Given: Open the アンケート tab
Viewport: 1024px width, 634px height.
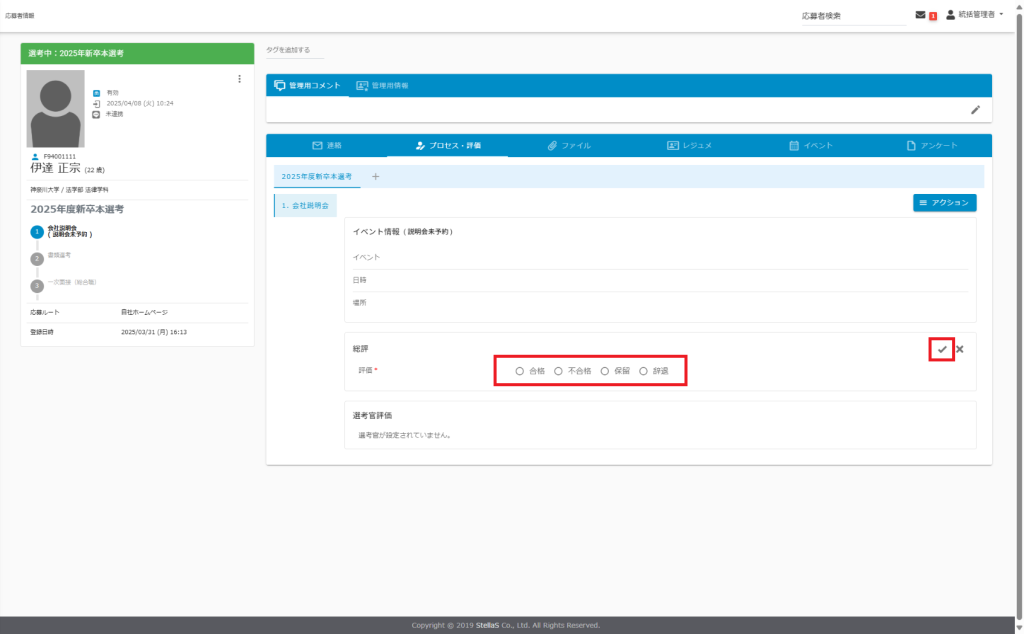Looking at the screenshot, I should pyautogui.click(x=932, y=146).
